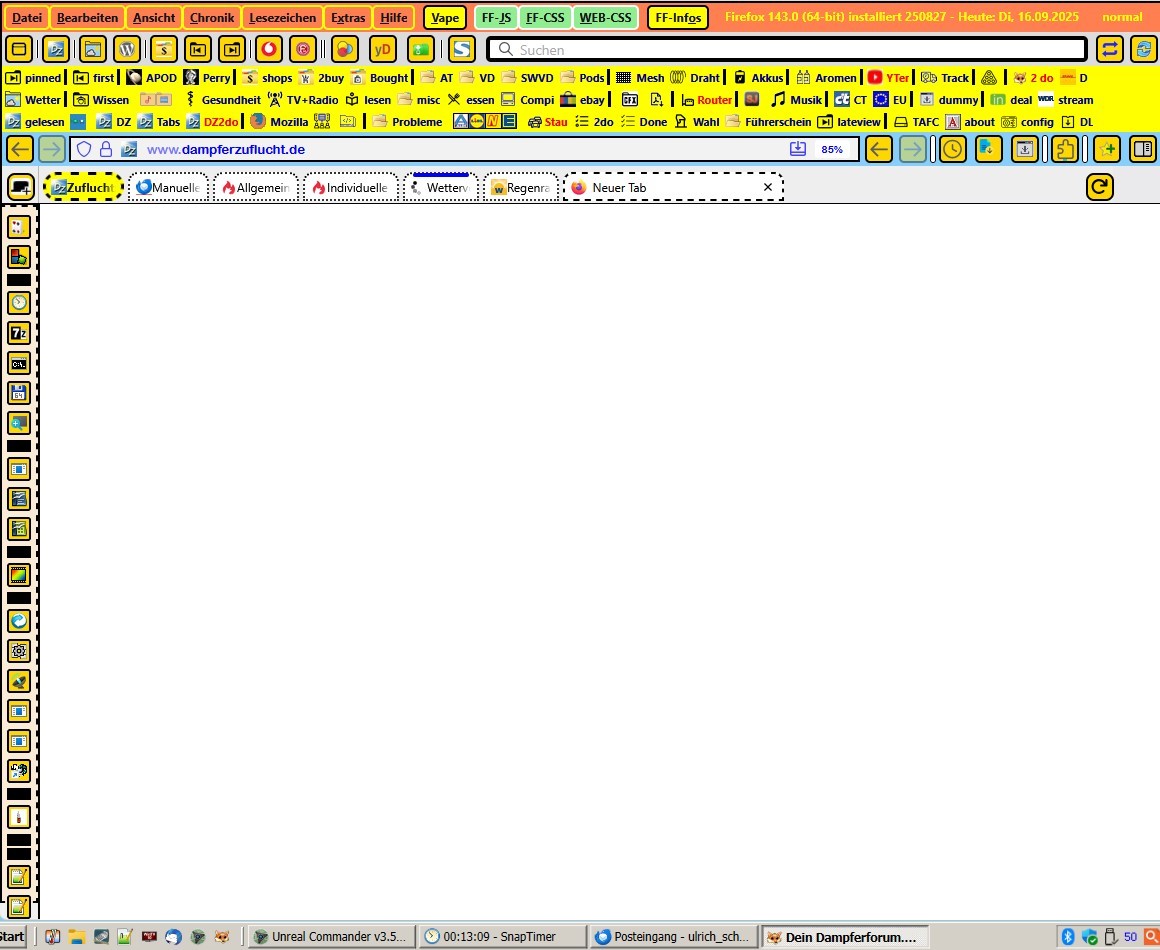Open the Hilfe menu

(394, 18)
